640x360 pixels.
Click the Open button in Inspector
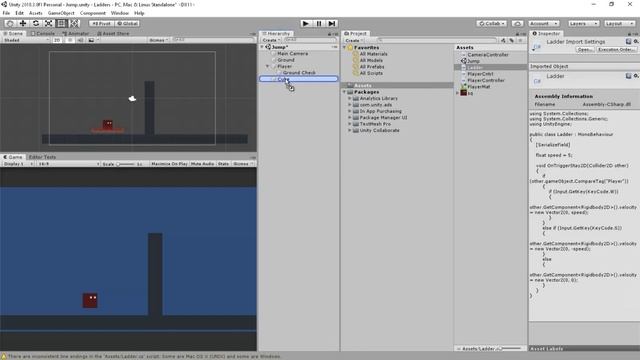pos(585,49)
